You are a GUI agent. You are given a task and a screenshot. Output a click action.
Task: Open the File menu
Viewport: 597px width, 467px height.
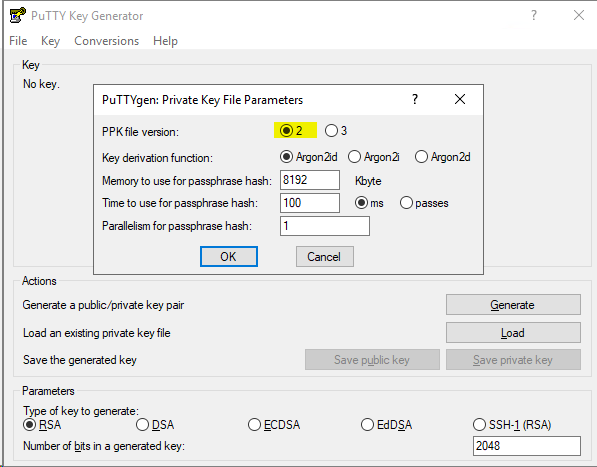point(18,41)
